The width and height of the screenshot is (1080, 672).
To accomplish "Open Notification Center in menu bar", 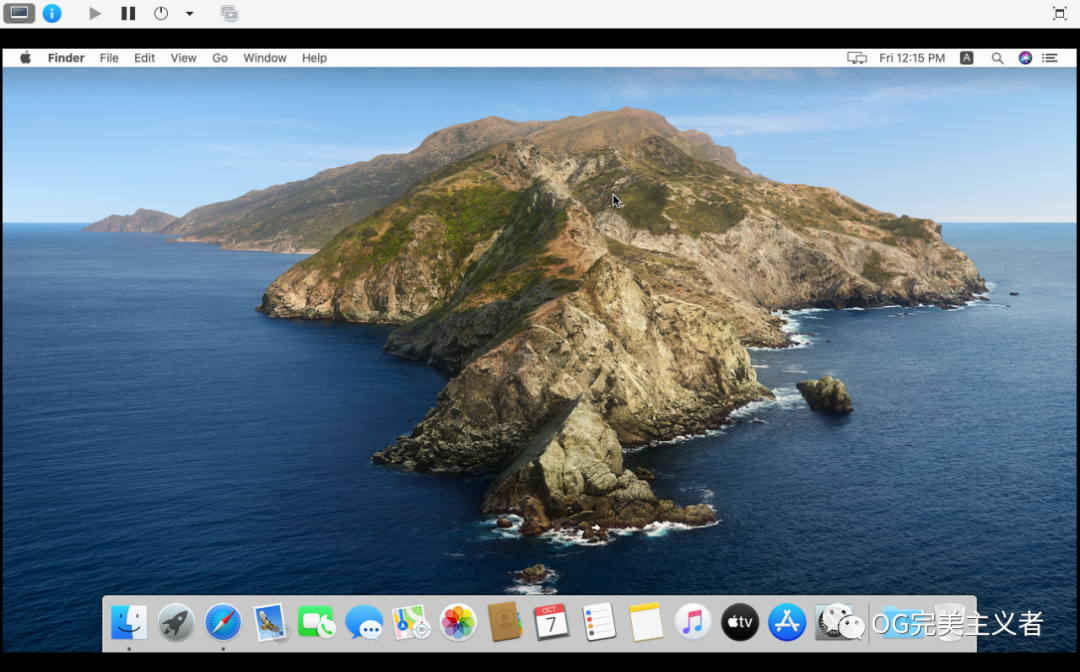I will tap(1049, 58).
